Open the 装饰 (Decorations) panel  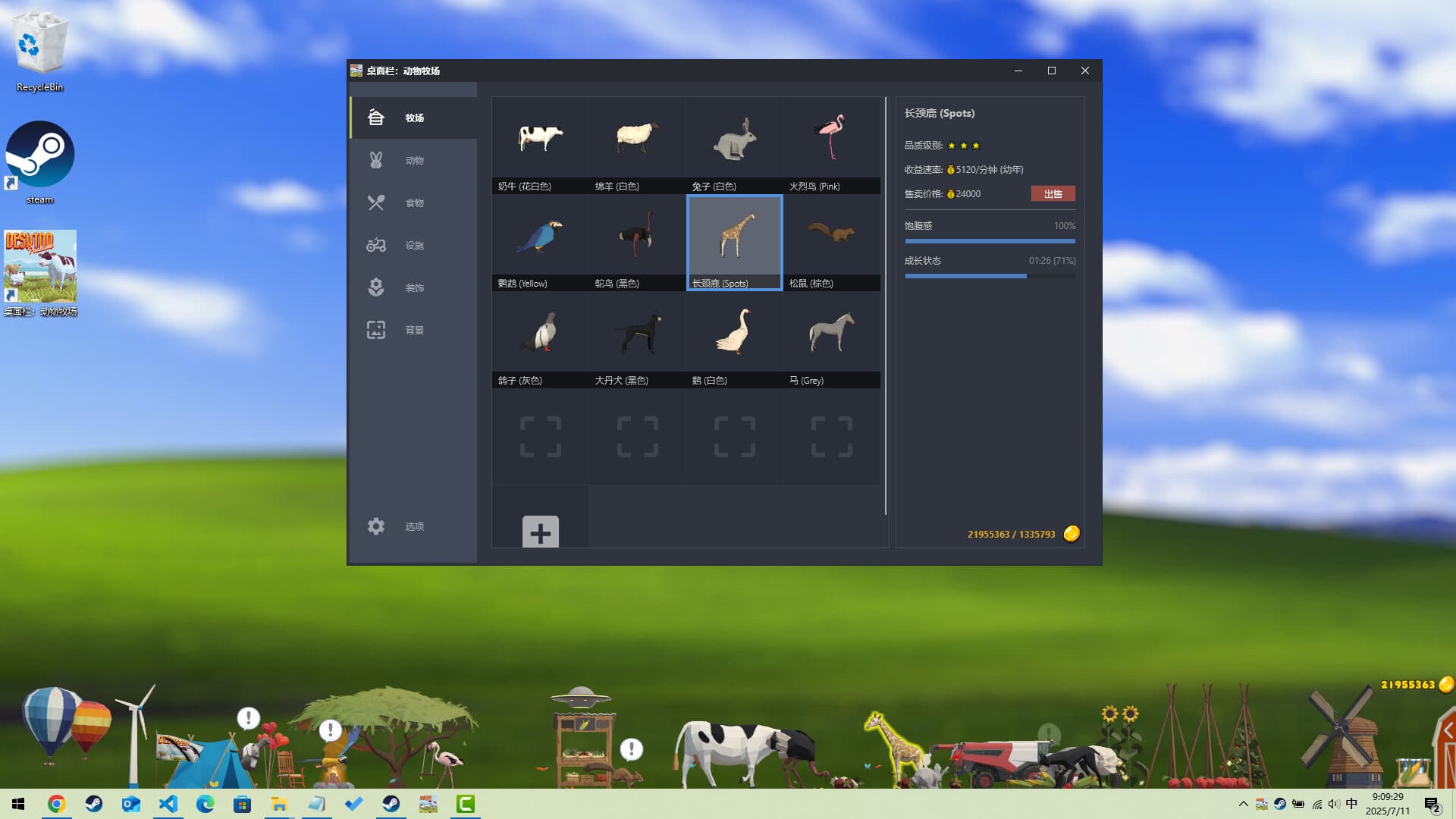[413, 287]
